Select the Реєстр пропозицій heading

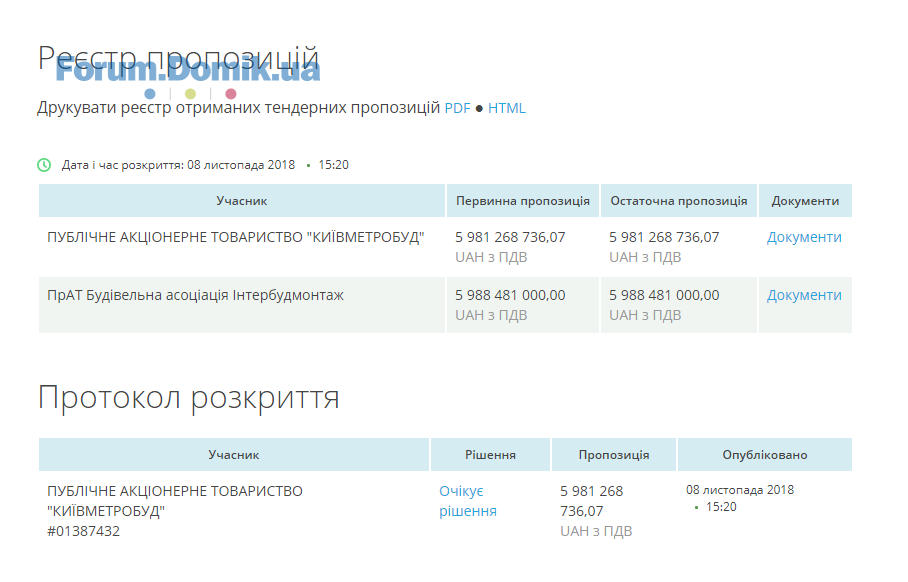click(x=178, y=58)
